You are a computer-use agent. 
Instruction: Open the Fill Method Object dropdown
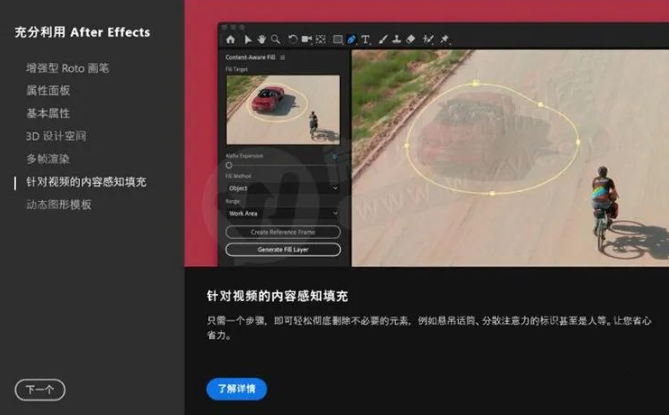click(283, 188)
